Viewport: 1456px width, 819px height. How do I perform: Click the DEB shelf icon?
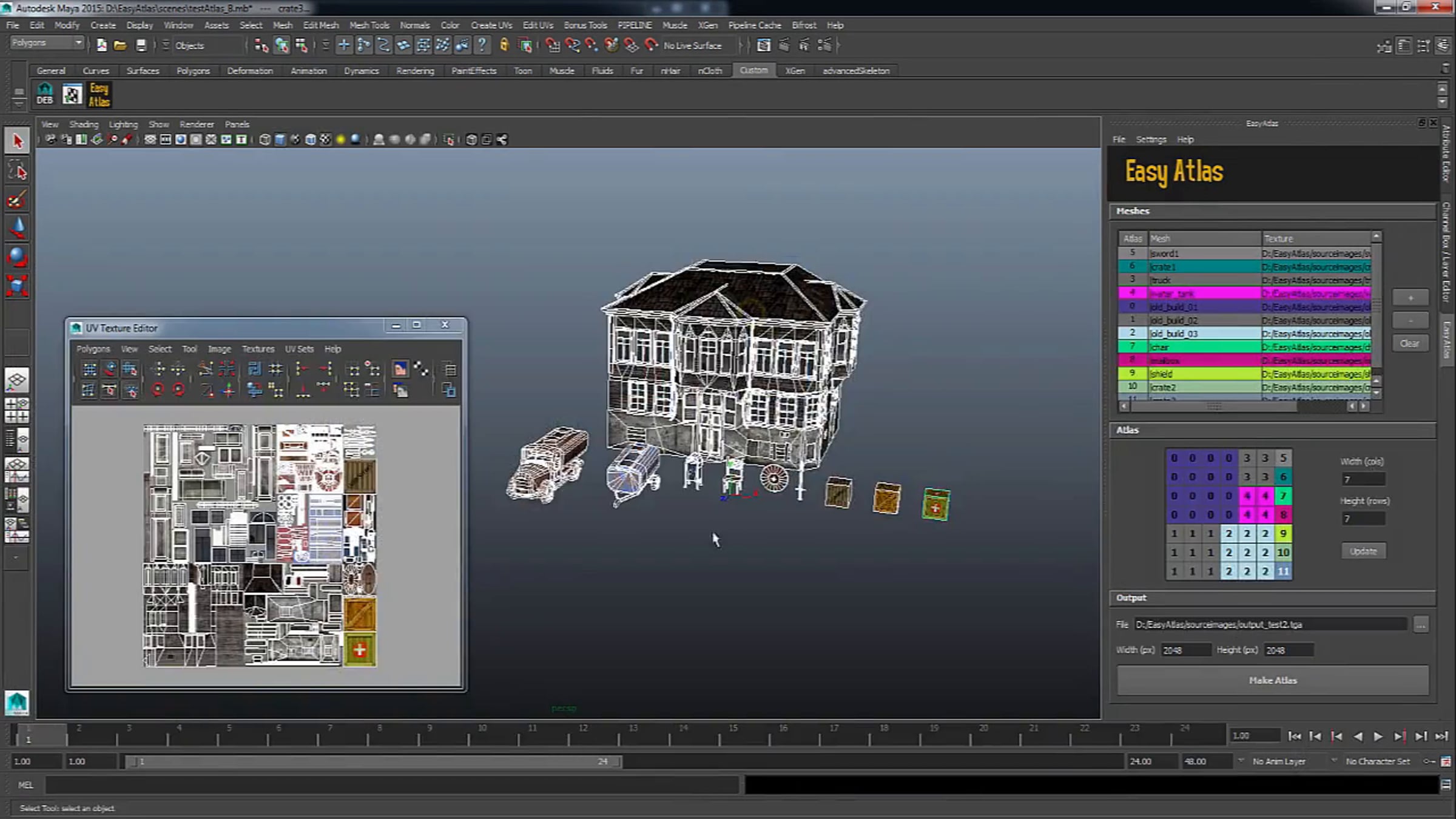(45, 95)
